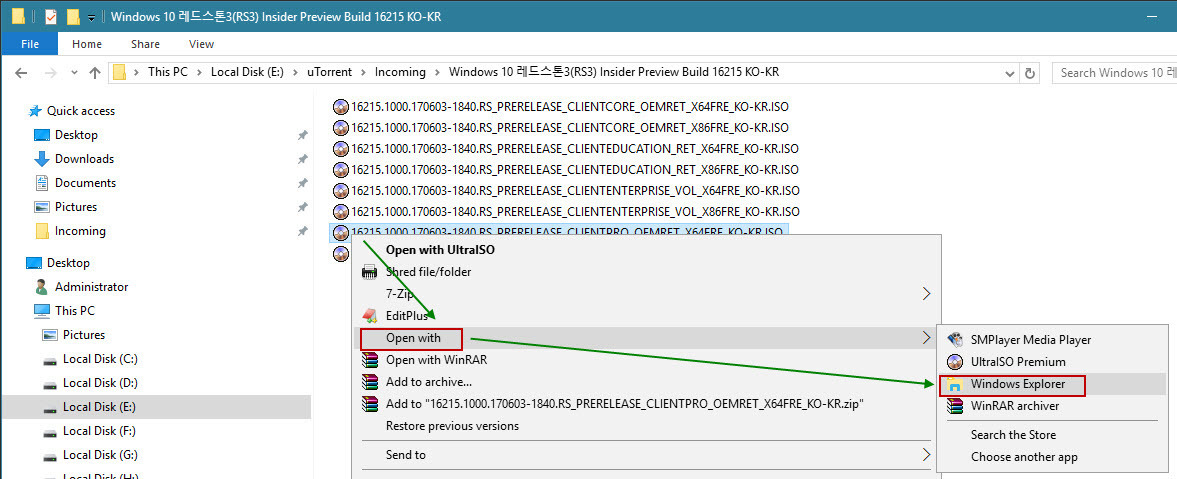Choose Search the Store option
1177x479 pixels.
(1013, 435)
